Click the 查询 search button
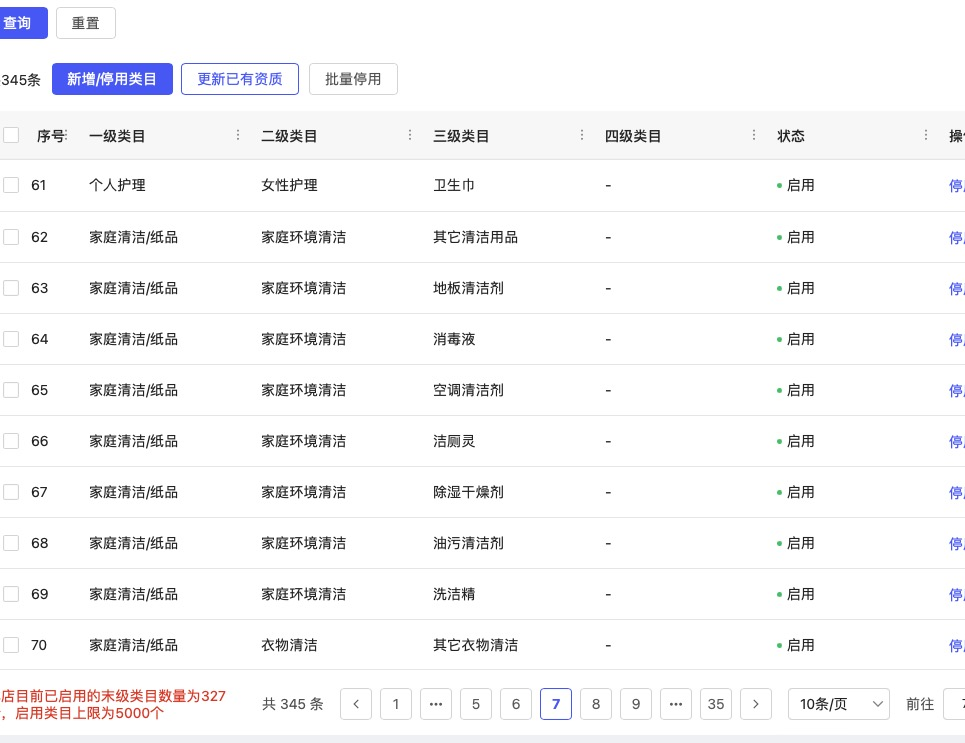Image resolution: width=965 pixels, height=743 pixels. pyautogui.click(x=20, y=23)
